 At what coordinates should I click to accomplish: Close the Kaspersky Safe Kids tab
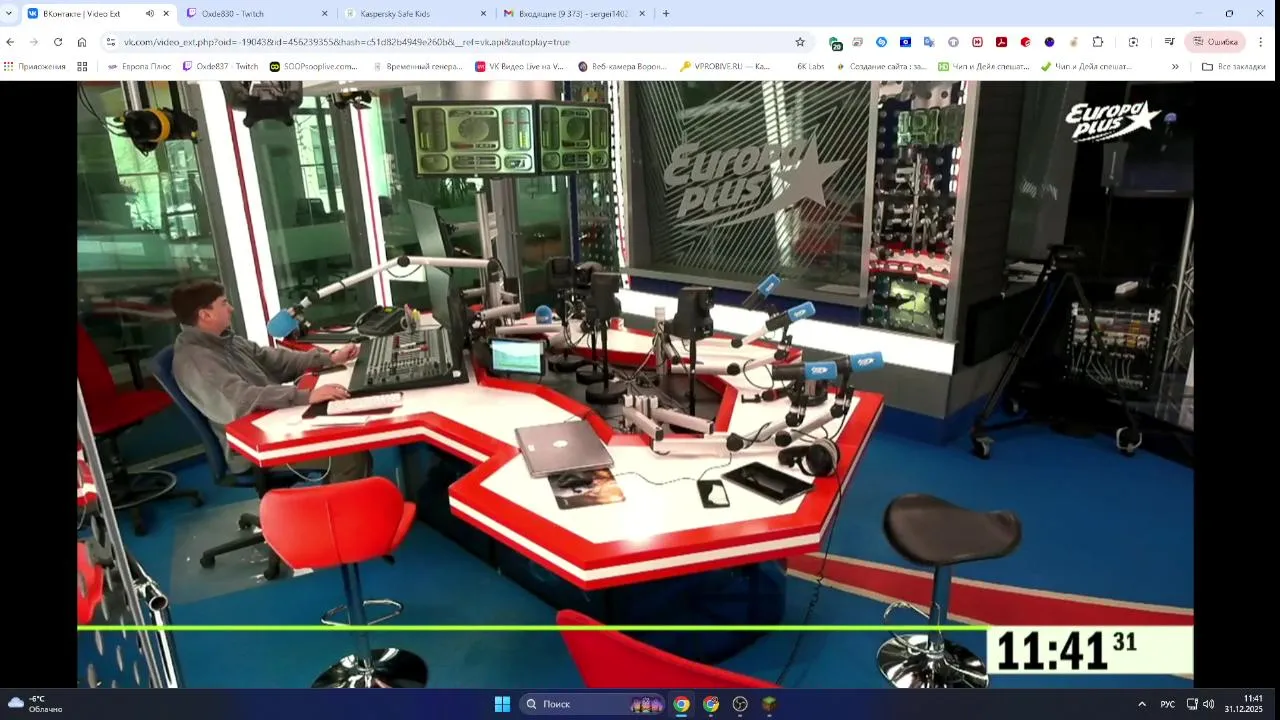pos(483,14)
